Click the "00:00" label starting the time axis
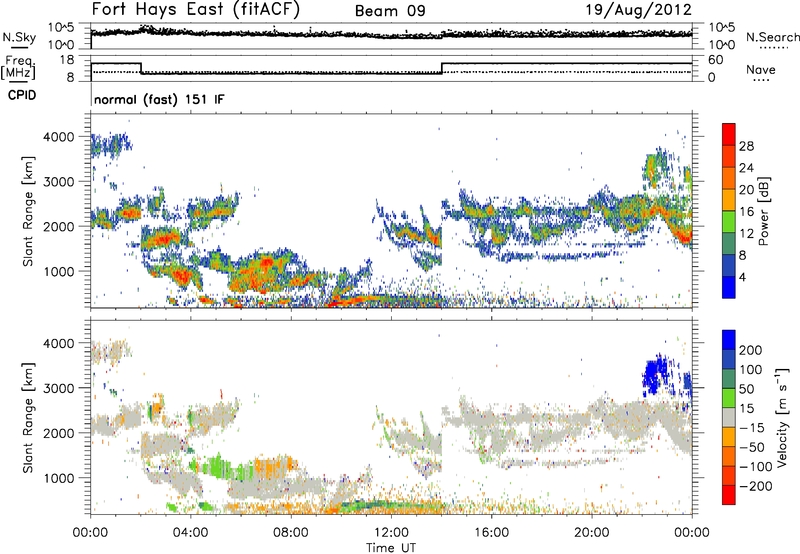This screenshot has height=554, width=800. (x=90, y=533)
